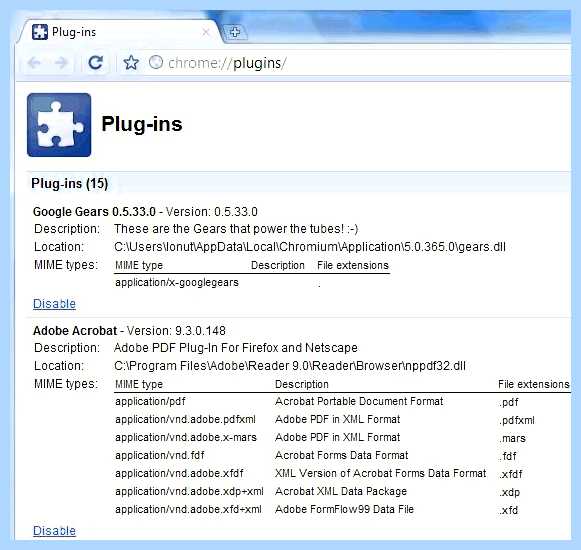
Task: Click the Plug-ins tab puzzle favicon
Action: pos(40,32)
